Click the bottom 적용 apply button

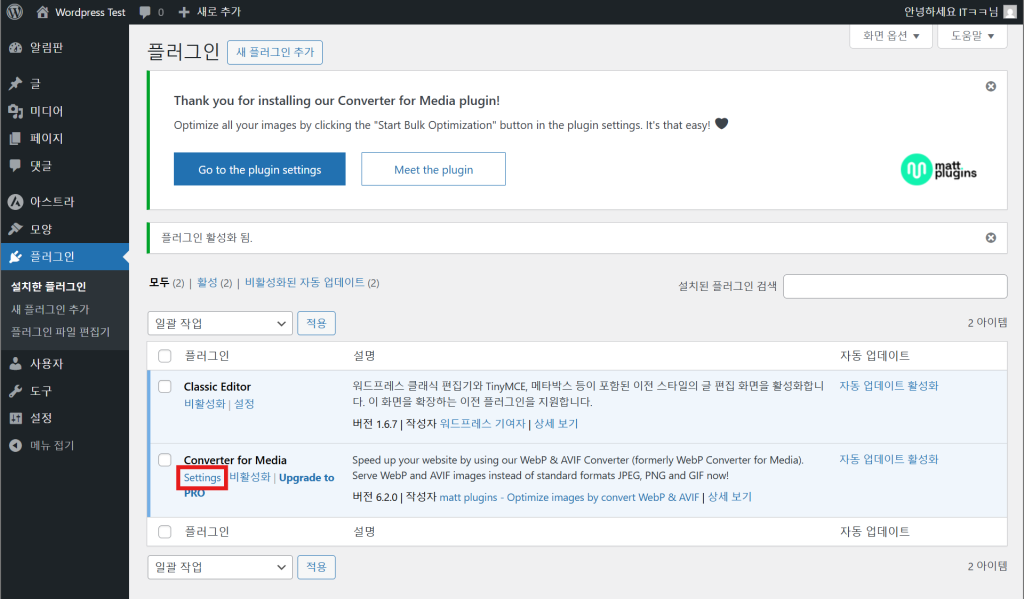(316, 567)
